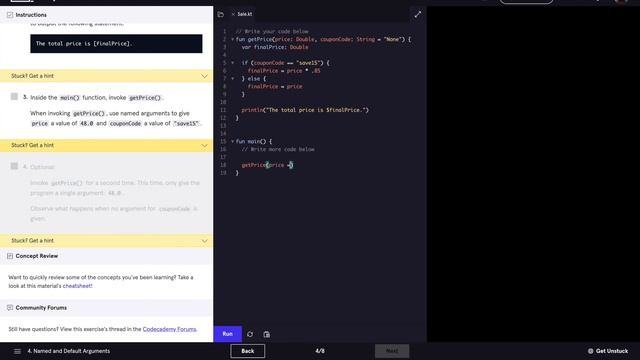Fold the else block at line 7
Image resolution: width=640 pixels, height=360 pixels.
[233, 78]
